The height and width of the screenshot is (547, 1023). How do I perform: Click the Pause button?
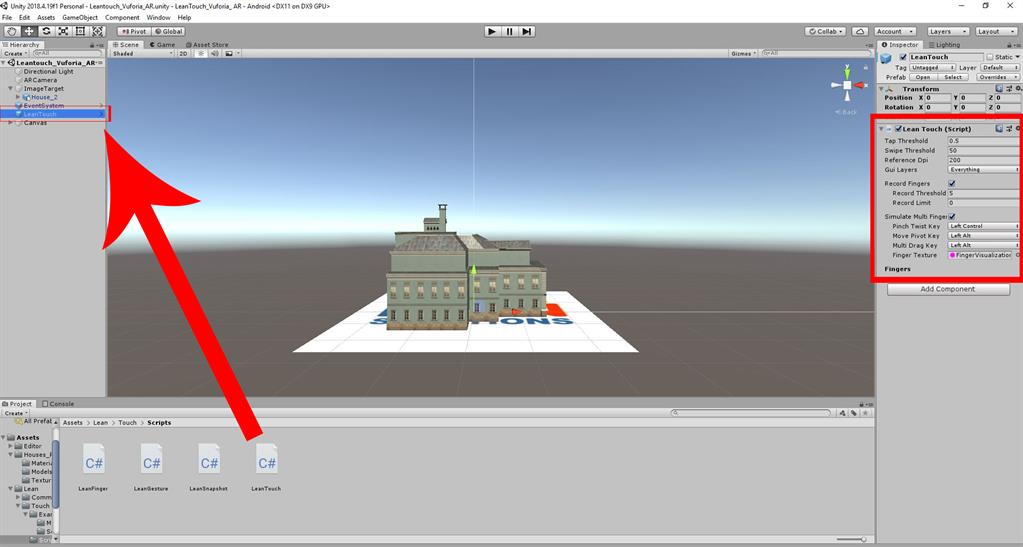click(x=510, y=31)
